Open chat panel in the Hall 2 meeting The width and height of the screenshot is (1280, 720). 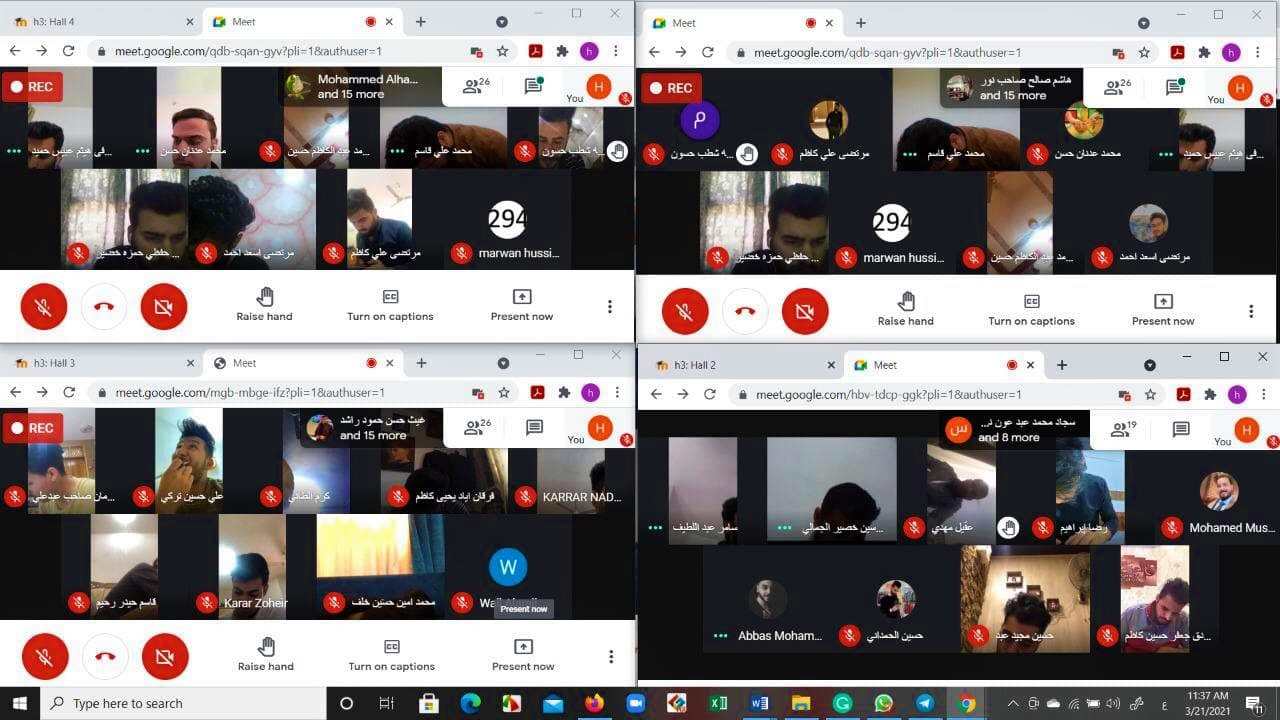1181,429
